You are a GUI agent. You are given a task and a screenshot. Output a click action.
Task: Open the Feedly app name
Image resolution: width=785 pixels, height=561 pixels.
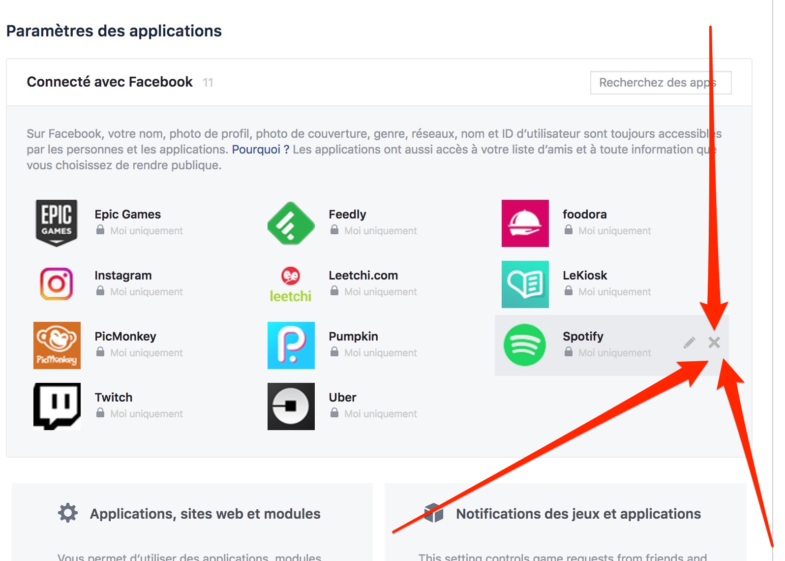(347, 214)
